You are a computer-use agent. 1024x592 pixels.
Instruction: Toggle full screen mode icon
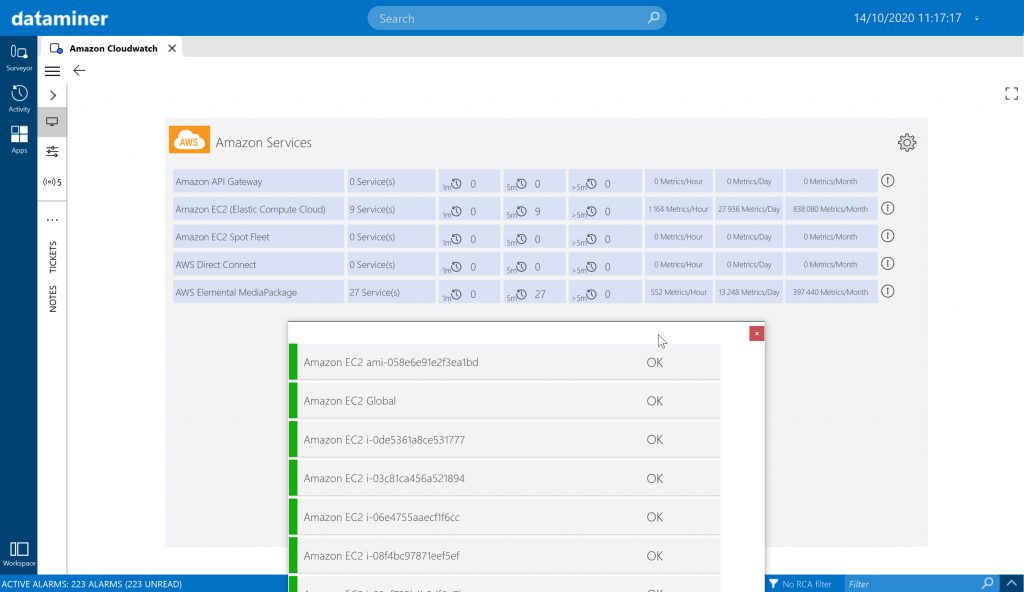[x=1012, y=94]
